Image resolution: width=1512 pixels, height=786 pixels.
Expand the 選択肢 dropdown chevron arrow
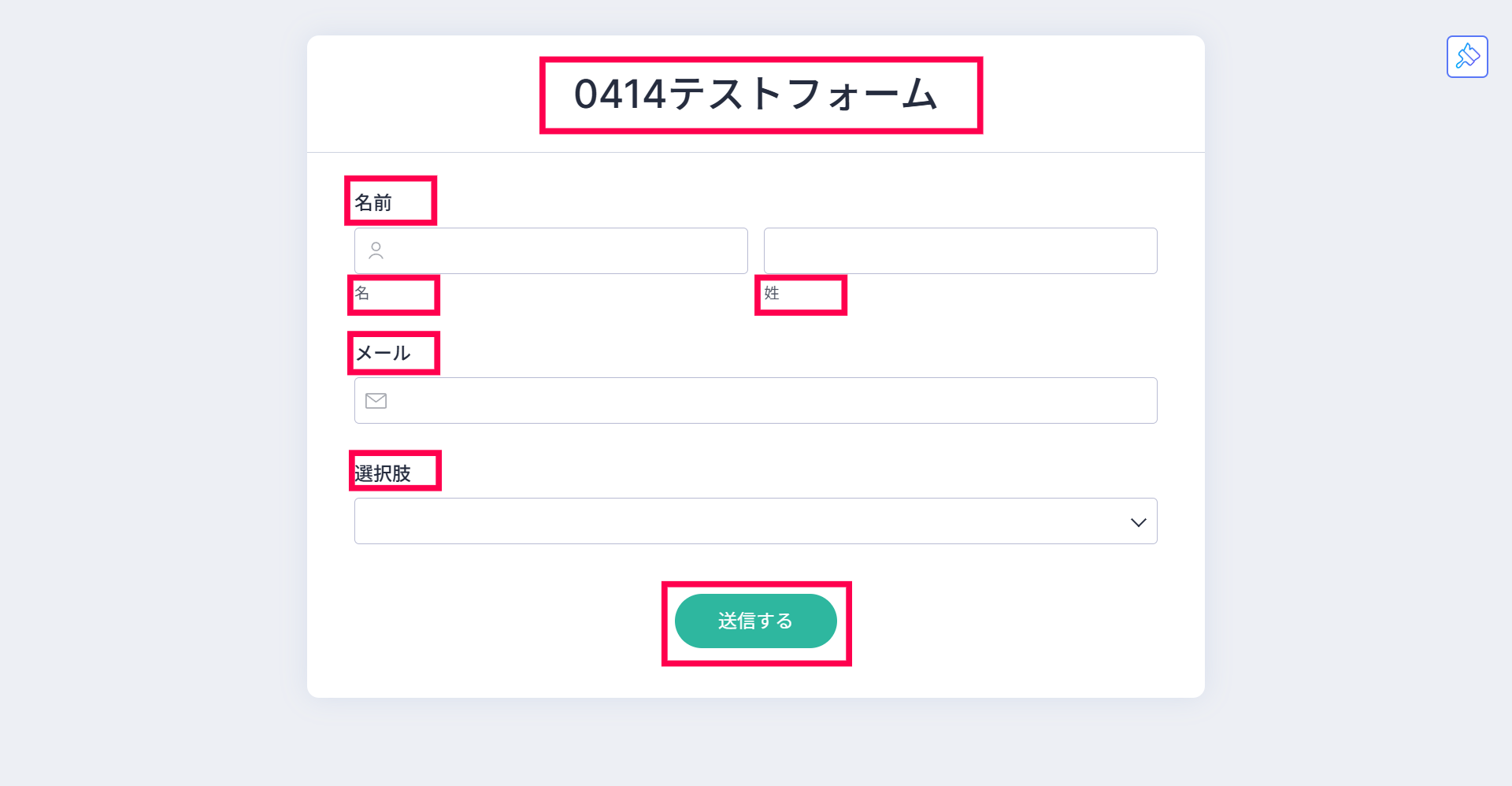point(1138,522)
